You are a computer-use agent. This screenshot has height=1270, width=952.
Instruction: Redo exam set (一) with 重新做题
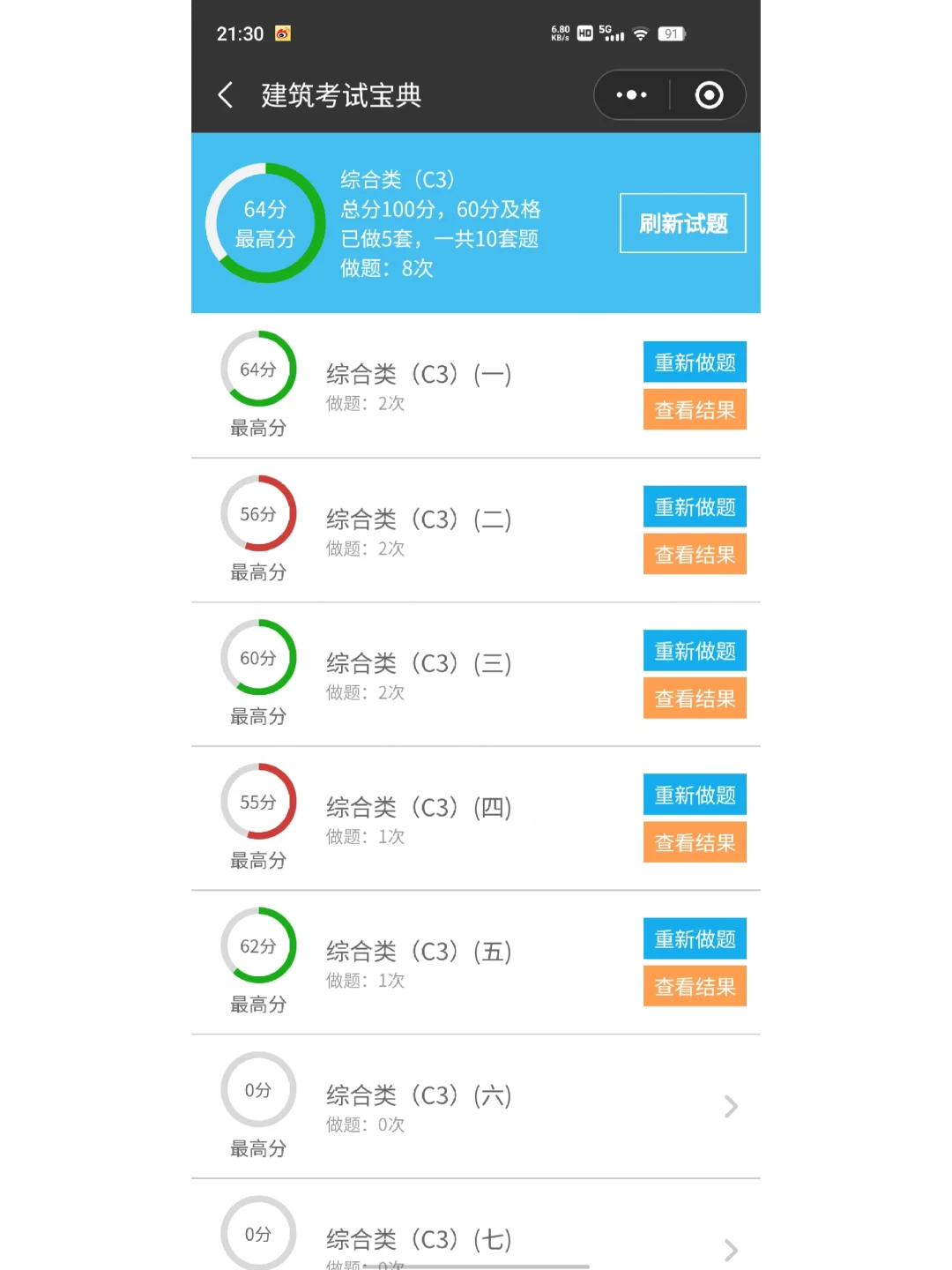(x=695, y=362)
